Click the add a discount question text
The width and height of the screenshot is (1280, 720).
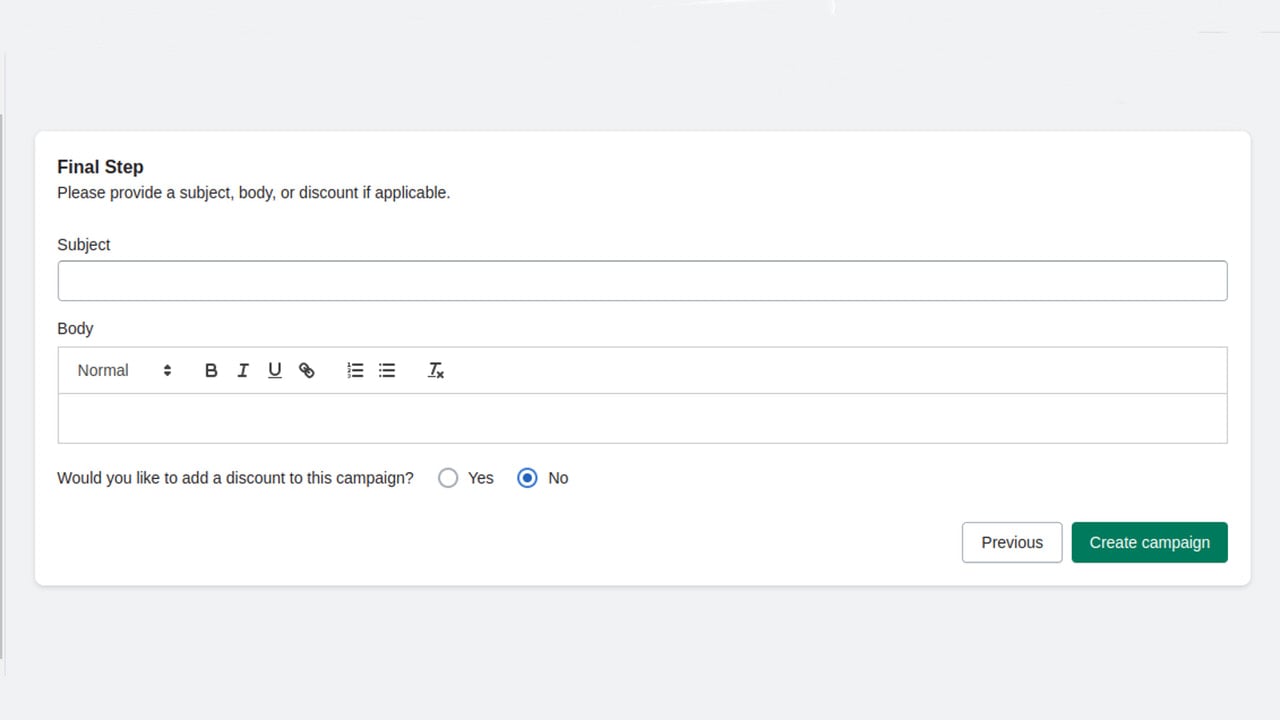click(x=235, y=478)
